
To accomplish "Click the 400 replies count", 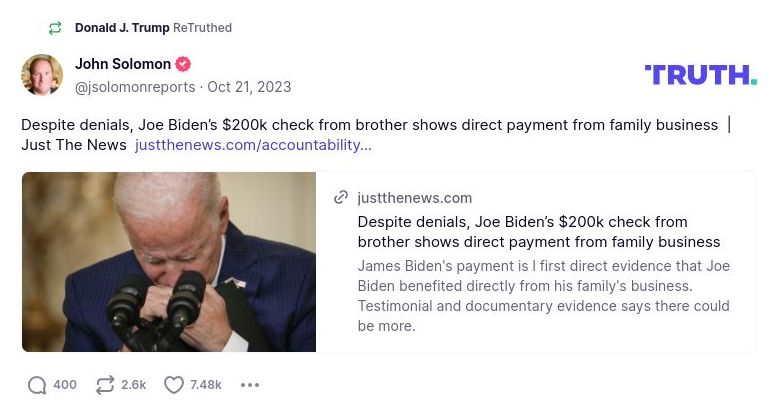I will (x=65, y=385).
